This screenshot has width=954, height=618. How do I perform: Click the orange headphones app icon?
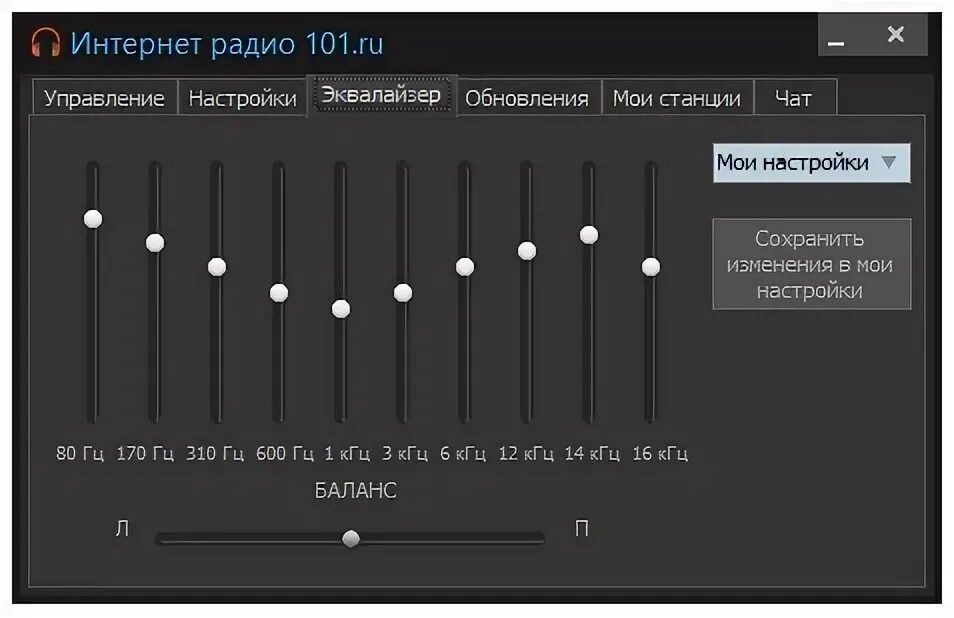tap(46, 43)
